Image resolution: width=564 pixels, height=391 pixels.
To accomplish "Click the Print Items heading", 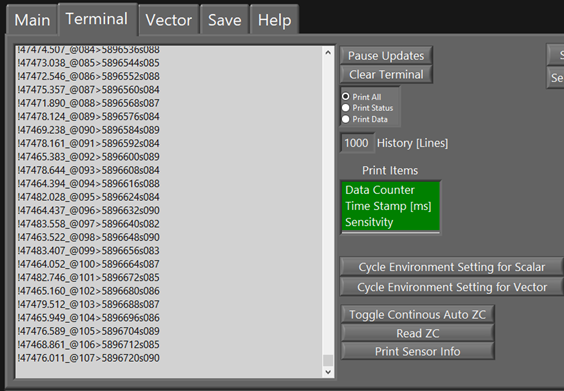I will pyautogui.click(x=390, y=171).
